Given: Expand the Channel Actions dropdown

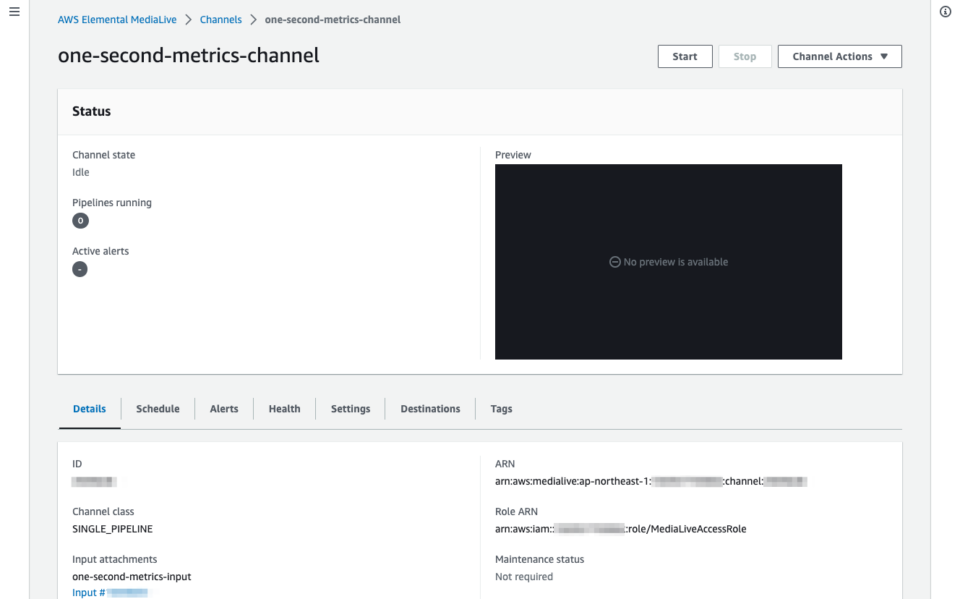Looking at the screenshot, I should (839, 56).
